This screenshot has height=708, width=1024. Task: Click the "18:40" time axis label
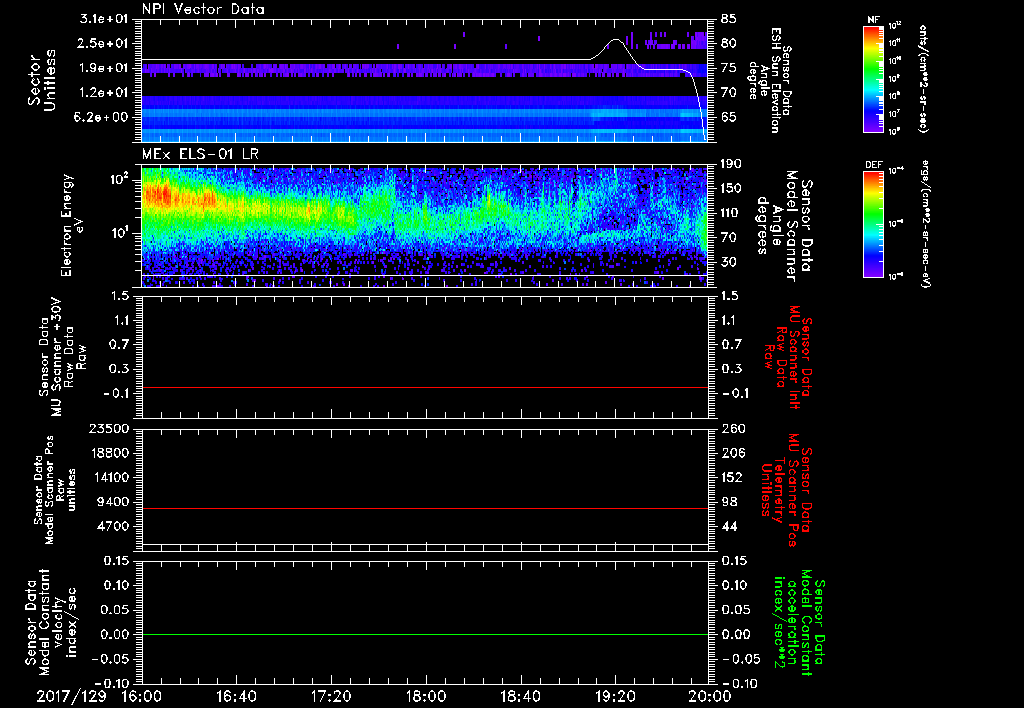520,696
